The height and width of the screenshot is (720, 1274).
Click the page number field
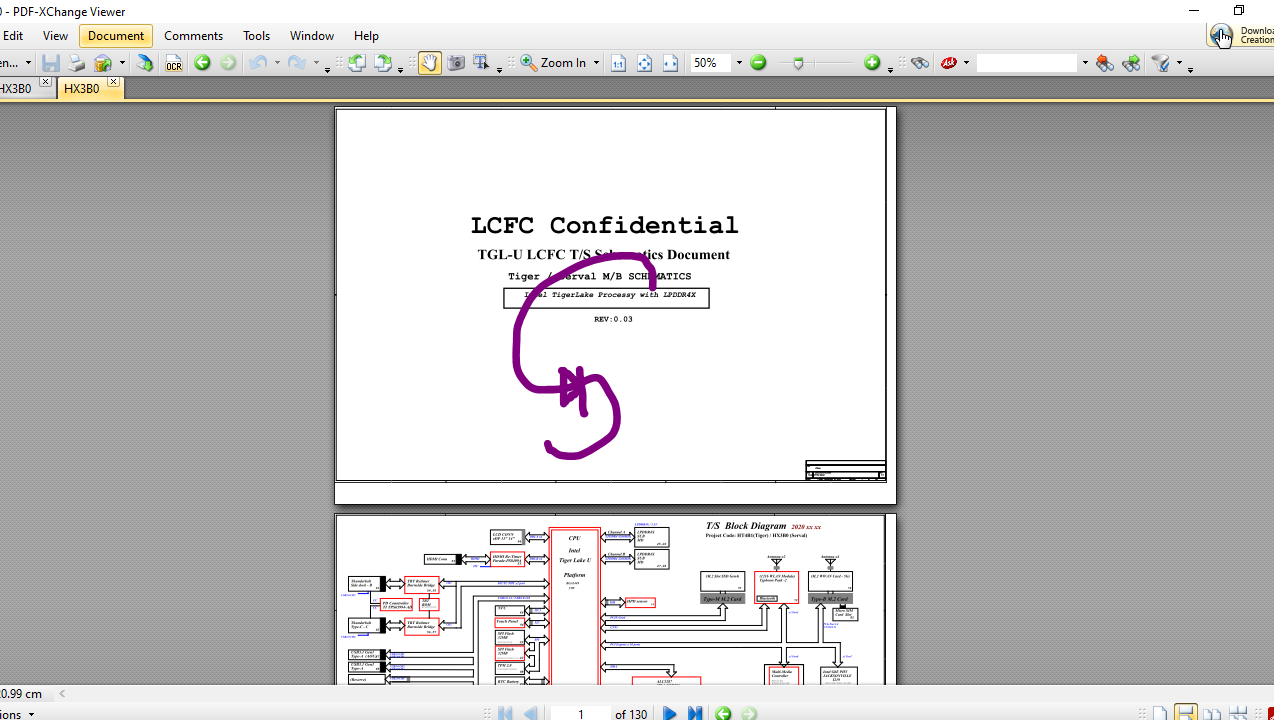580,713
